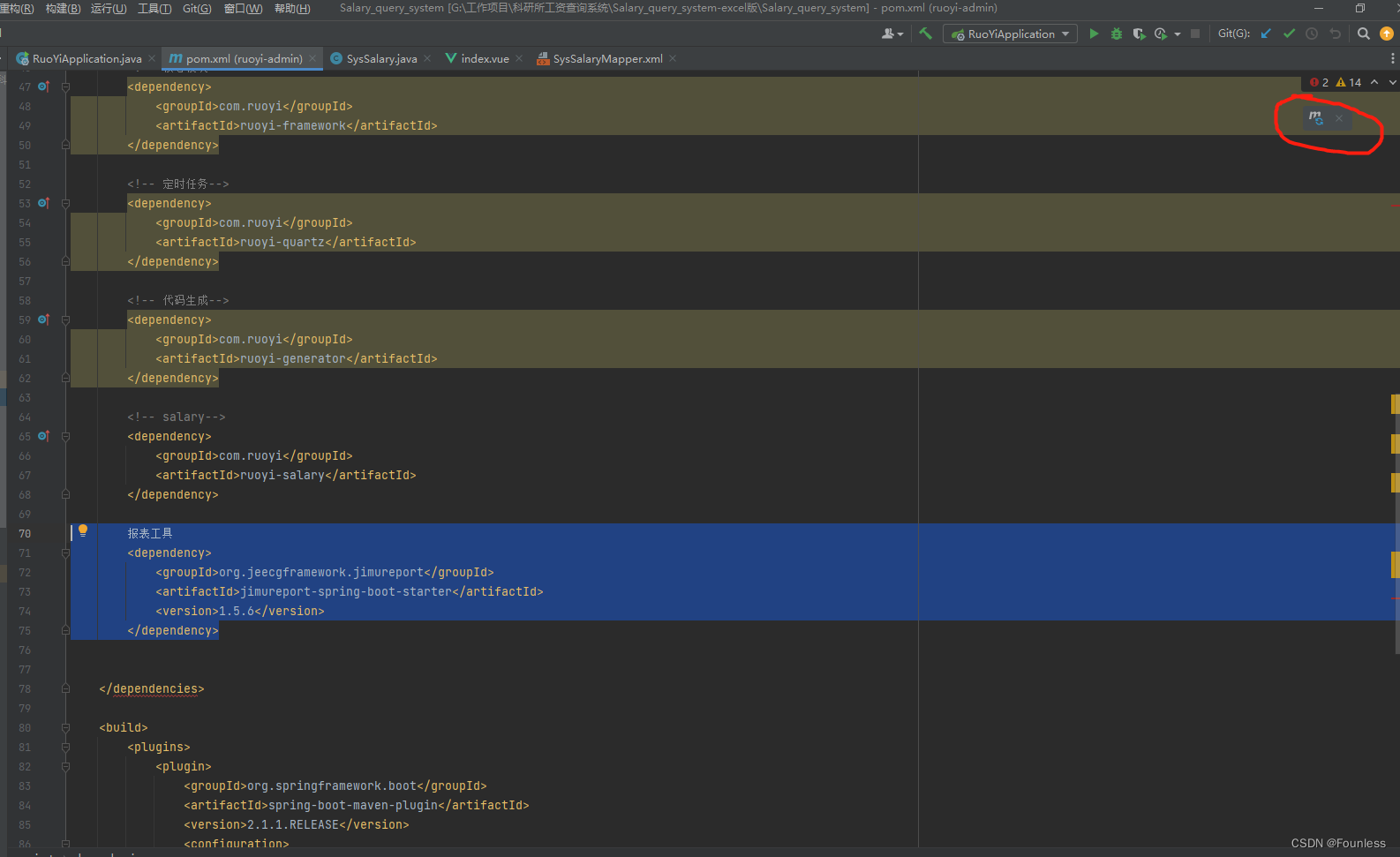This screenshot has height=857, width=1400.
Task: Click the Git rollback undo arrow
Action: click(x=1335, y=34)
